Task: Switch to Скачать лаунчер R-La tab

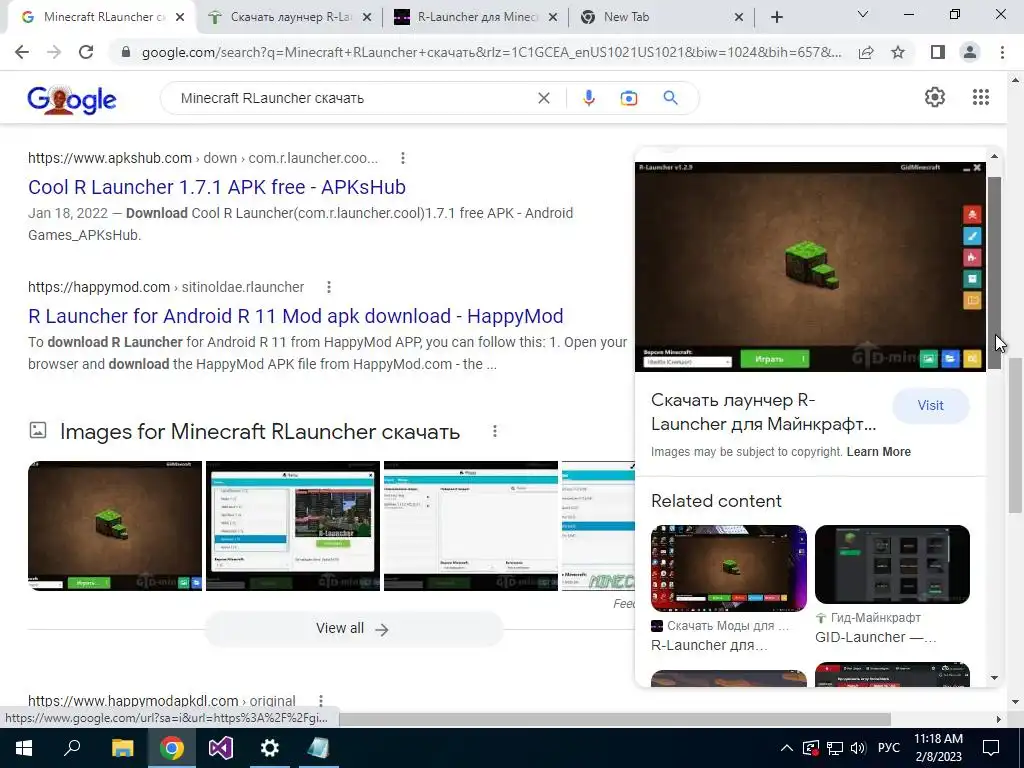Action: (291, 17)
